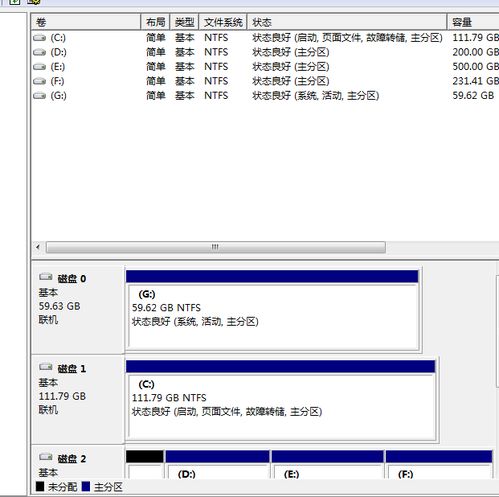Sort volumes by 卷 column header
The width and height of the screenshot is (499, 497).
pos(86,22)
